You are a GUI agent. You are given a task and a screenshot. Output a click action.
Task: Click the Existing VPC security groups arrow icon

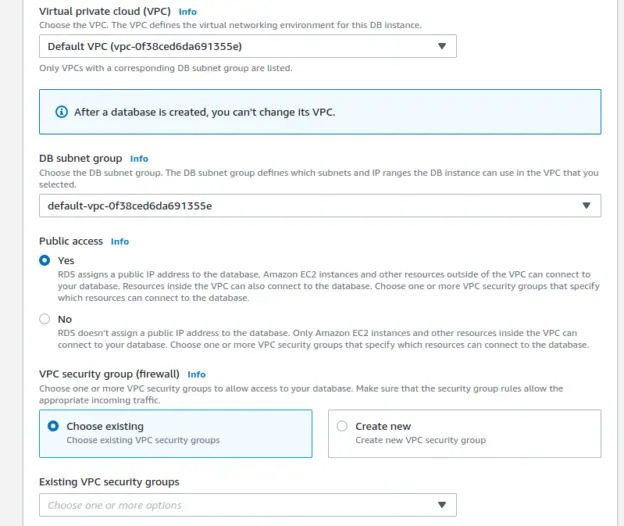coord(442,505)
